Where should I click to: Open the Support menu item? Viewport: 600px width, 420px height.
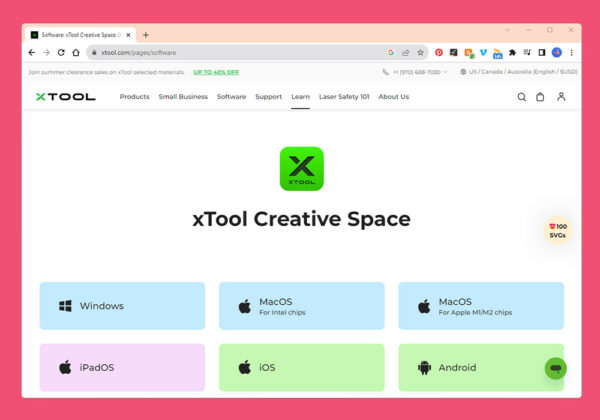[269, 97]
